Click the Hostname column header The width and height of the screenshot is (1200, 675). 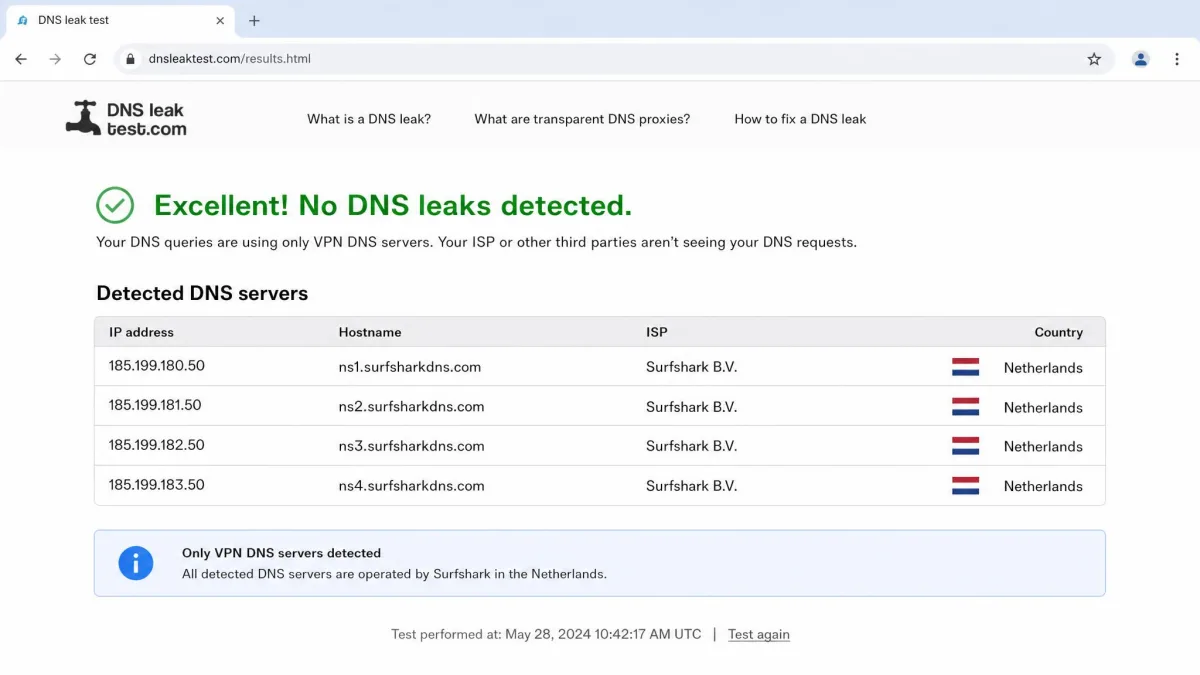pyautogui.click(x=370, y=332)
